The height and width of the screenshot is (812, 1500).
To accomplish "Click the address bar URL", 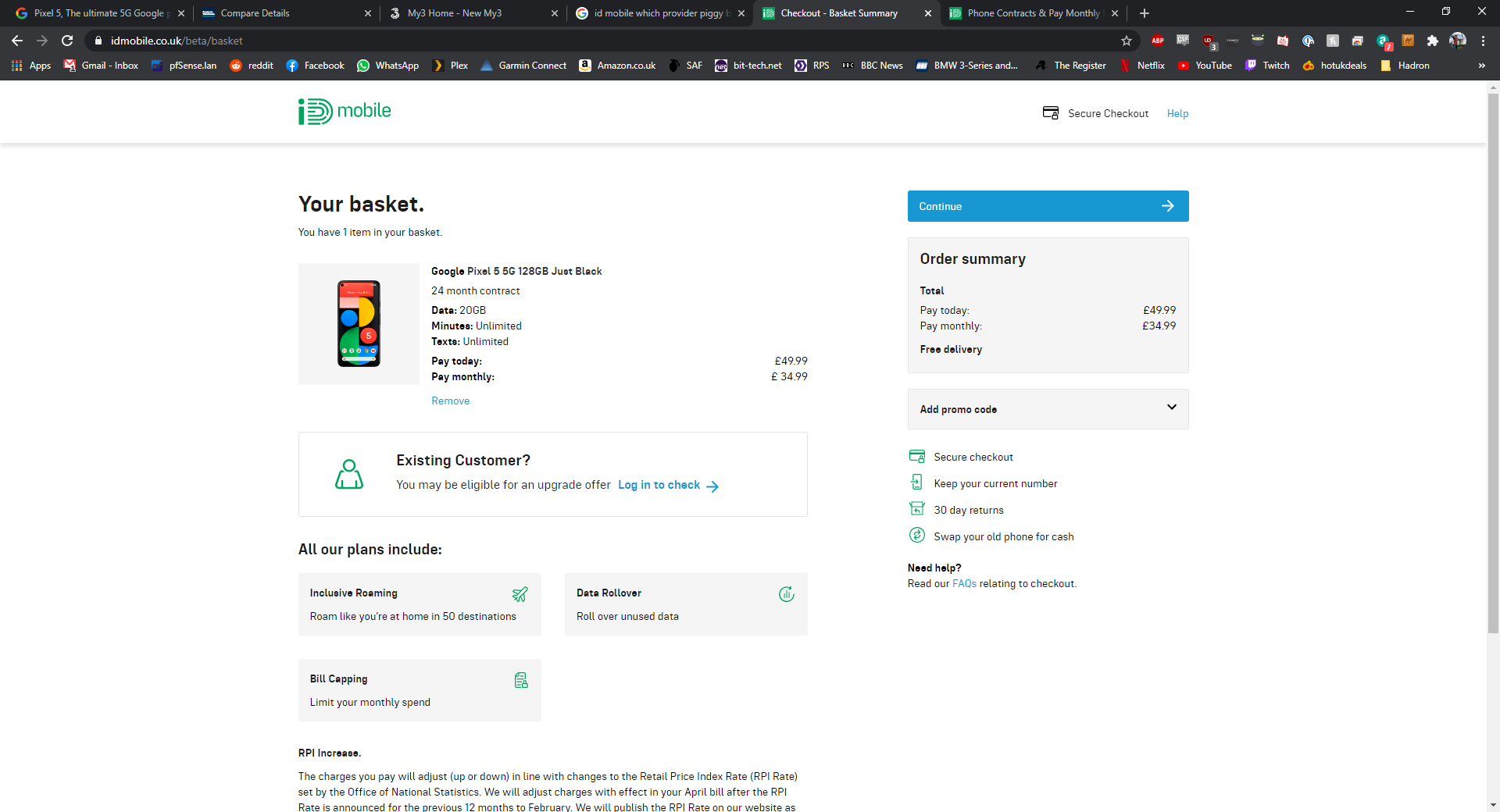I will click(177, 41).
